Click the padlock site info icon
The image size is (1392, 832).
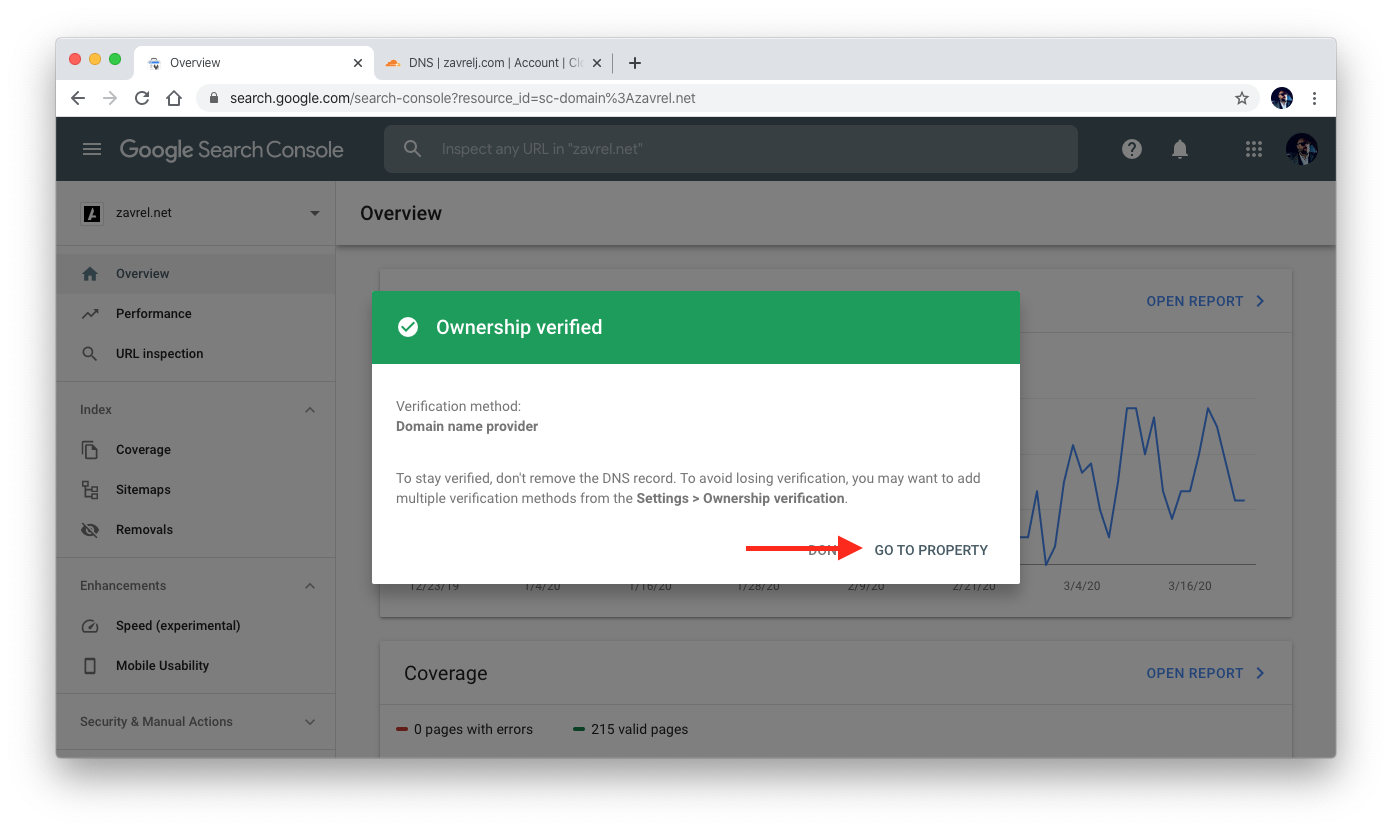213,98
